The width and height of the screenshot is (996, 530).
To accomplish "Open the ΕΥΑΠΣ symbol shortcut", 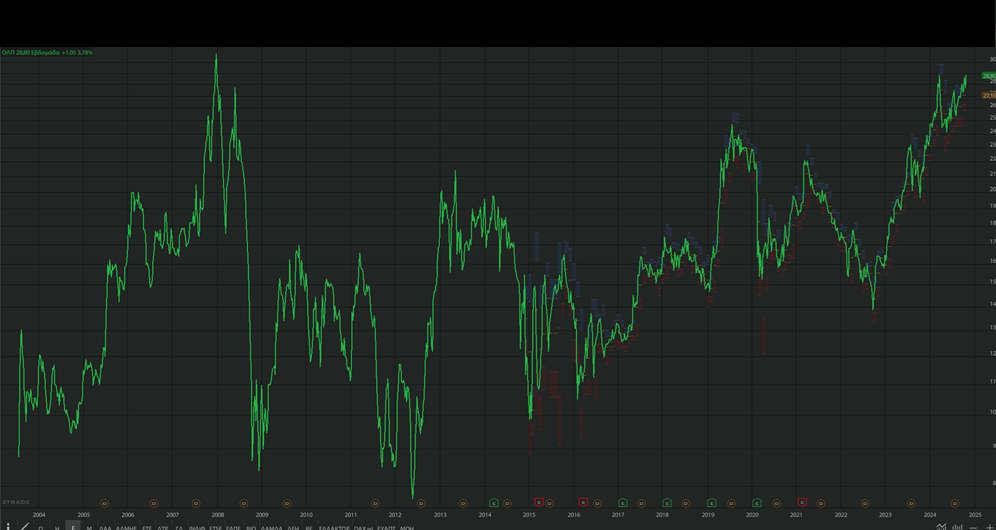I will [386, 527].
